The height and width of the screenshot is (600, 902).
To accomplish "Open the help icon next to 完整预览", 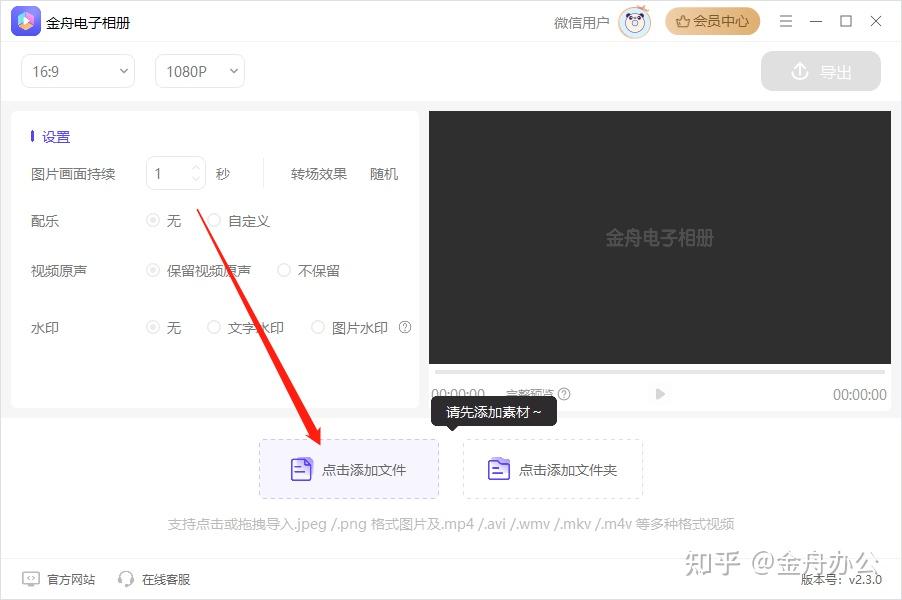I will pos(563,394).
